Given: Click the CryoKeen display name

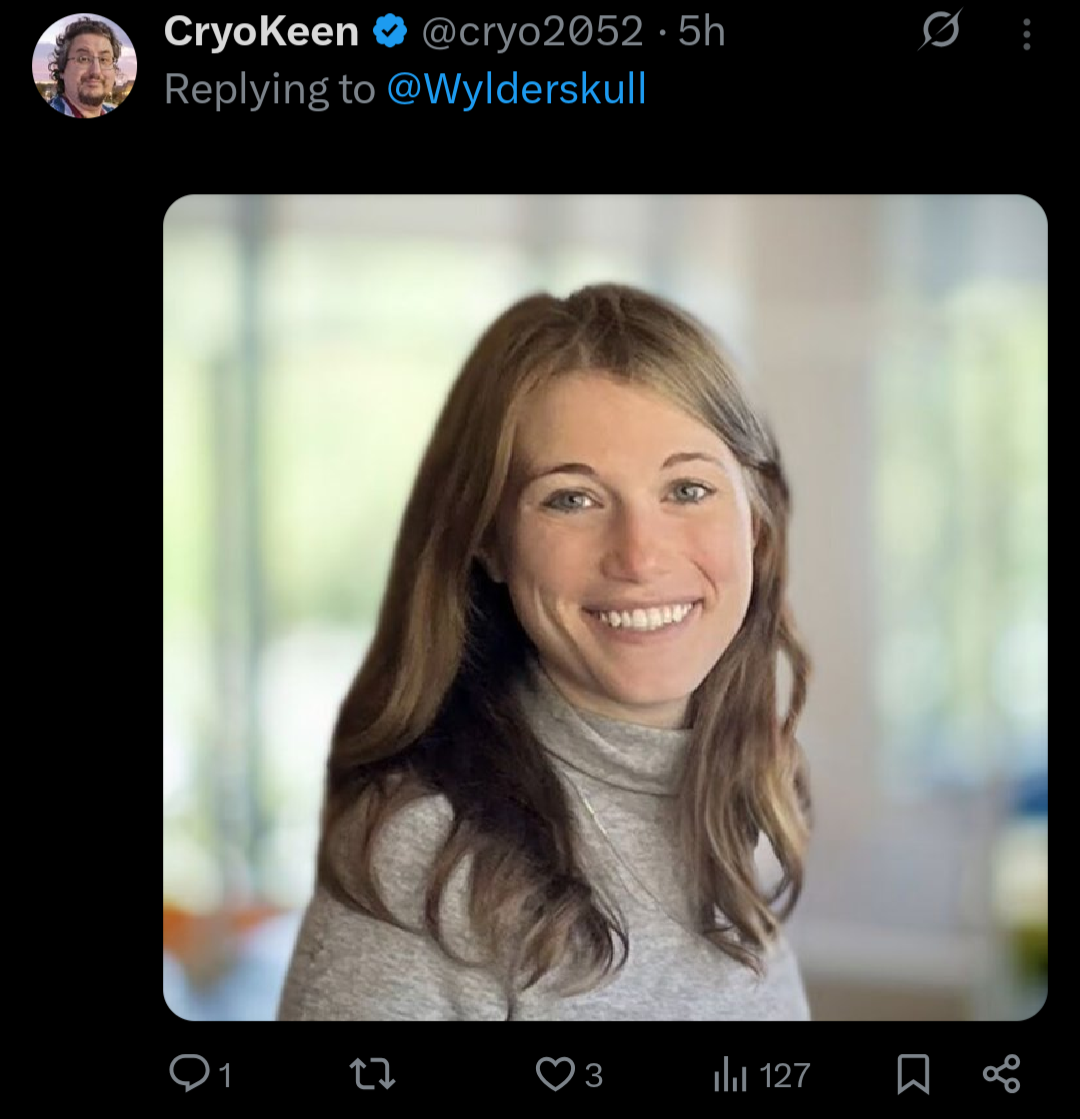Looking at the screenshot, I should pos(261,33).
